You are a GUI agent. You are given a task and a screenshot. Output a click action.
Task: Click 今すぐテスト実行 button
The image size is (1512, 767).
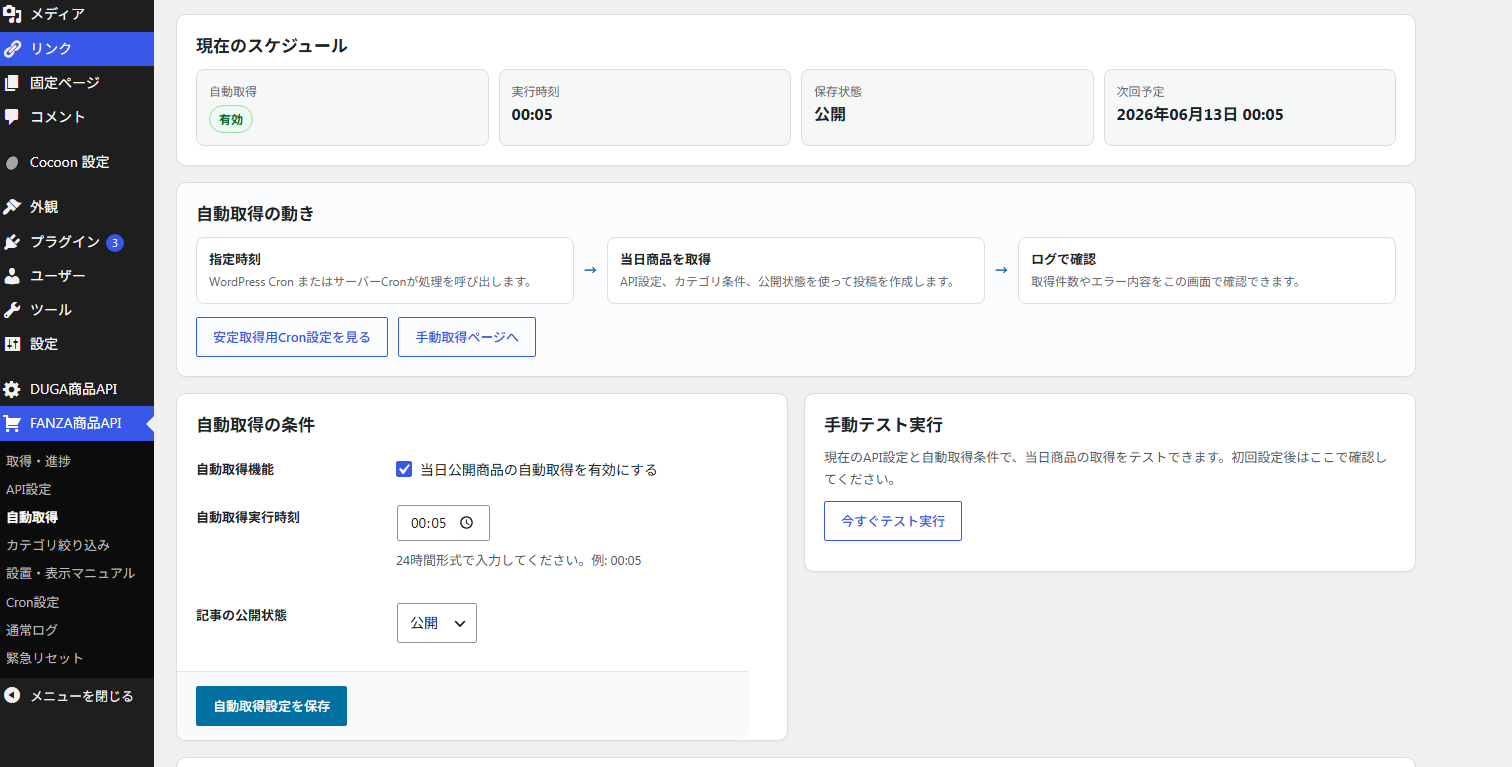[893, 521]
